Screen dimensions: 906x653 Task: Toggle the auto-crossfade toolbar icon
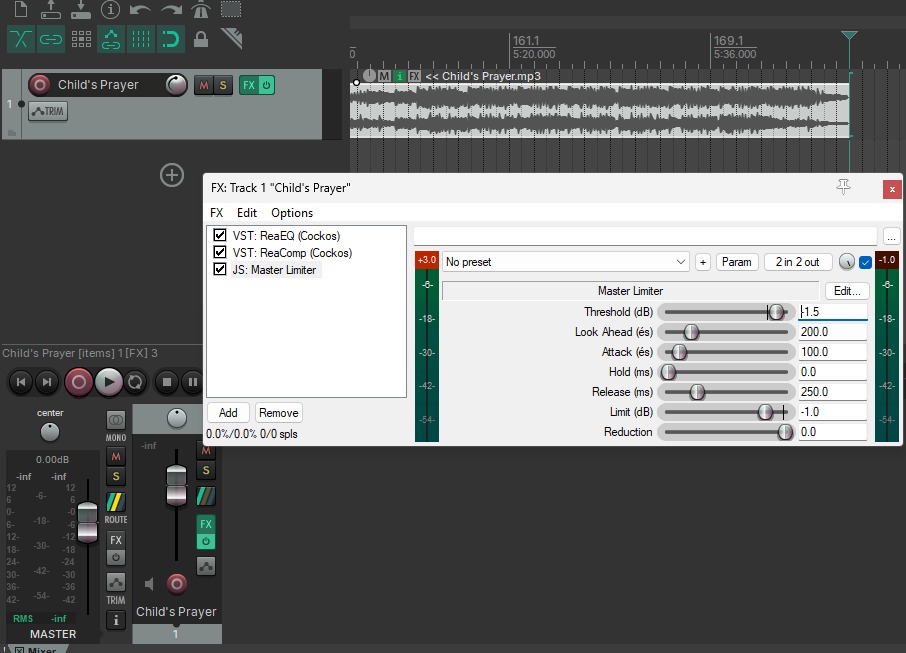[x=21, y=39]
